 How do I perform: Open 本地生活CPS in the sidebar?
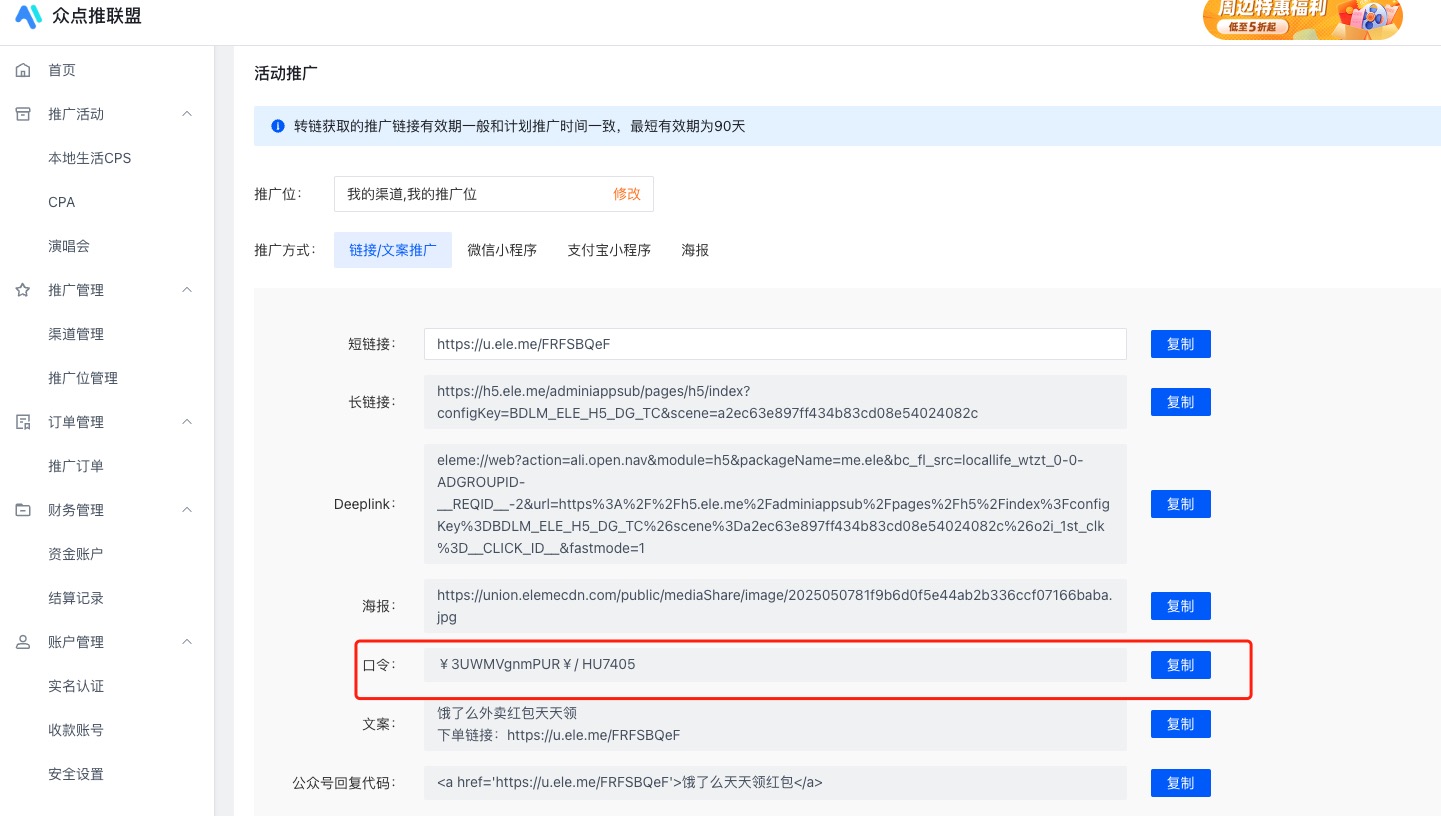point(90,158)
